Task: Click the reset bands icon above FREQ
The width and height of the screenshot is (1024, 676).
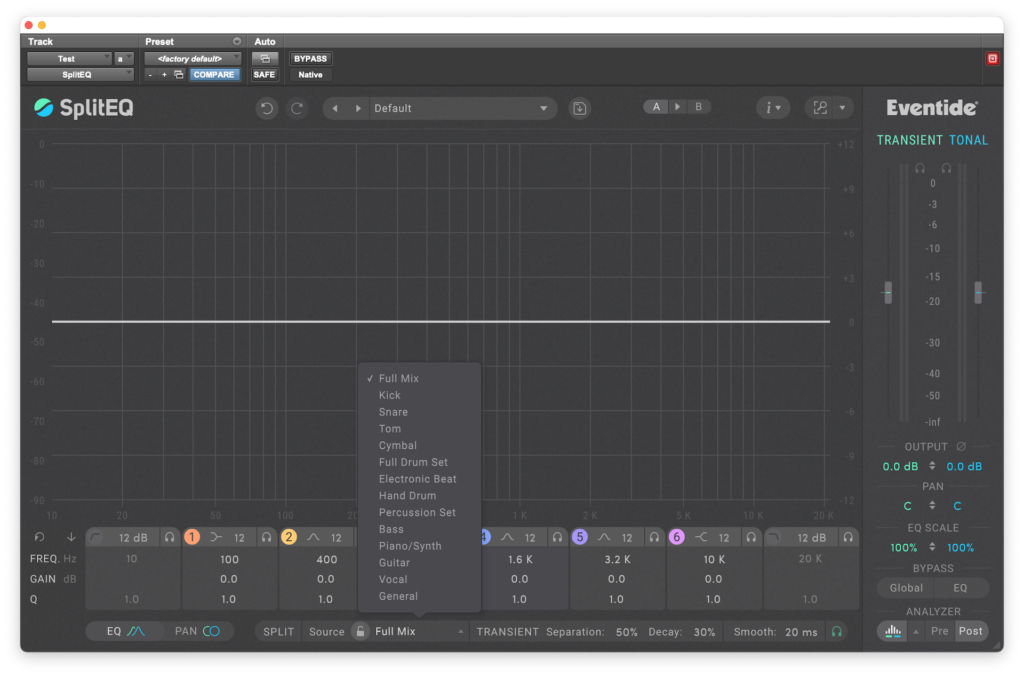Action: pyautogui.click(x=39, y=538)
